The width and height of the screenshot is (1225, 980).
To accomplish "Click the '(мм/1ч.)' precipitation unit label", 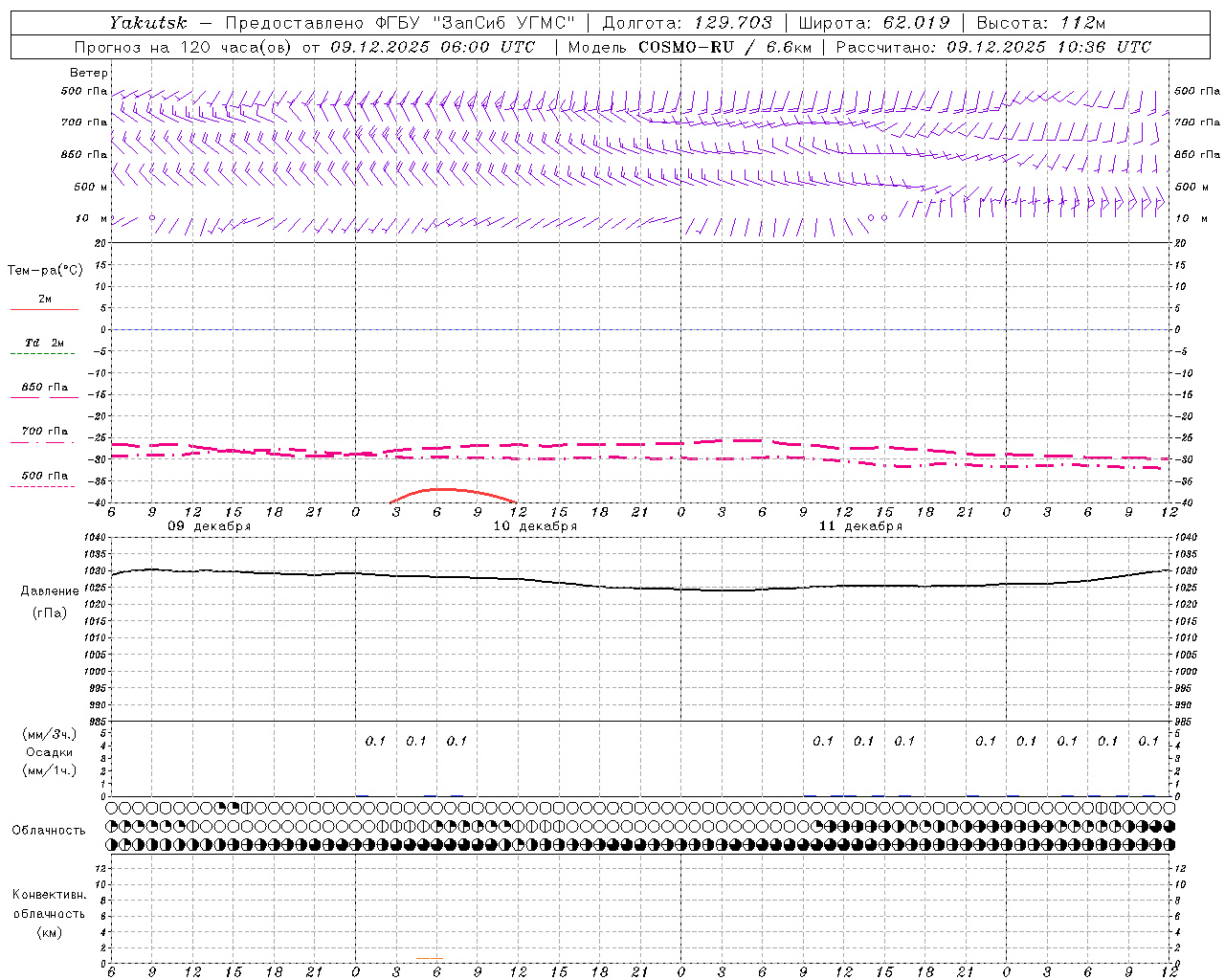I will point(50,770).
